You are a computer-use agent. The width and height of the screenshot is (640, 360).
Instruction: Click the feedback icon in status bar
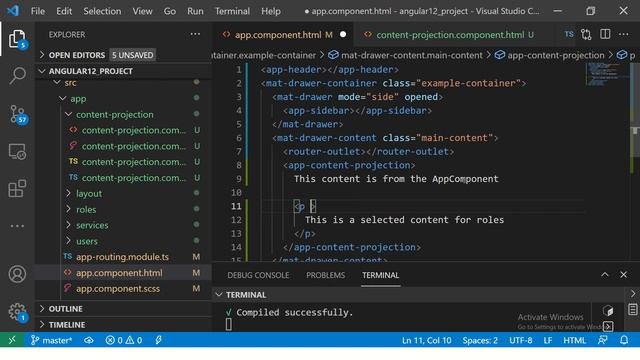(x=602, y=340)
